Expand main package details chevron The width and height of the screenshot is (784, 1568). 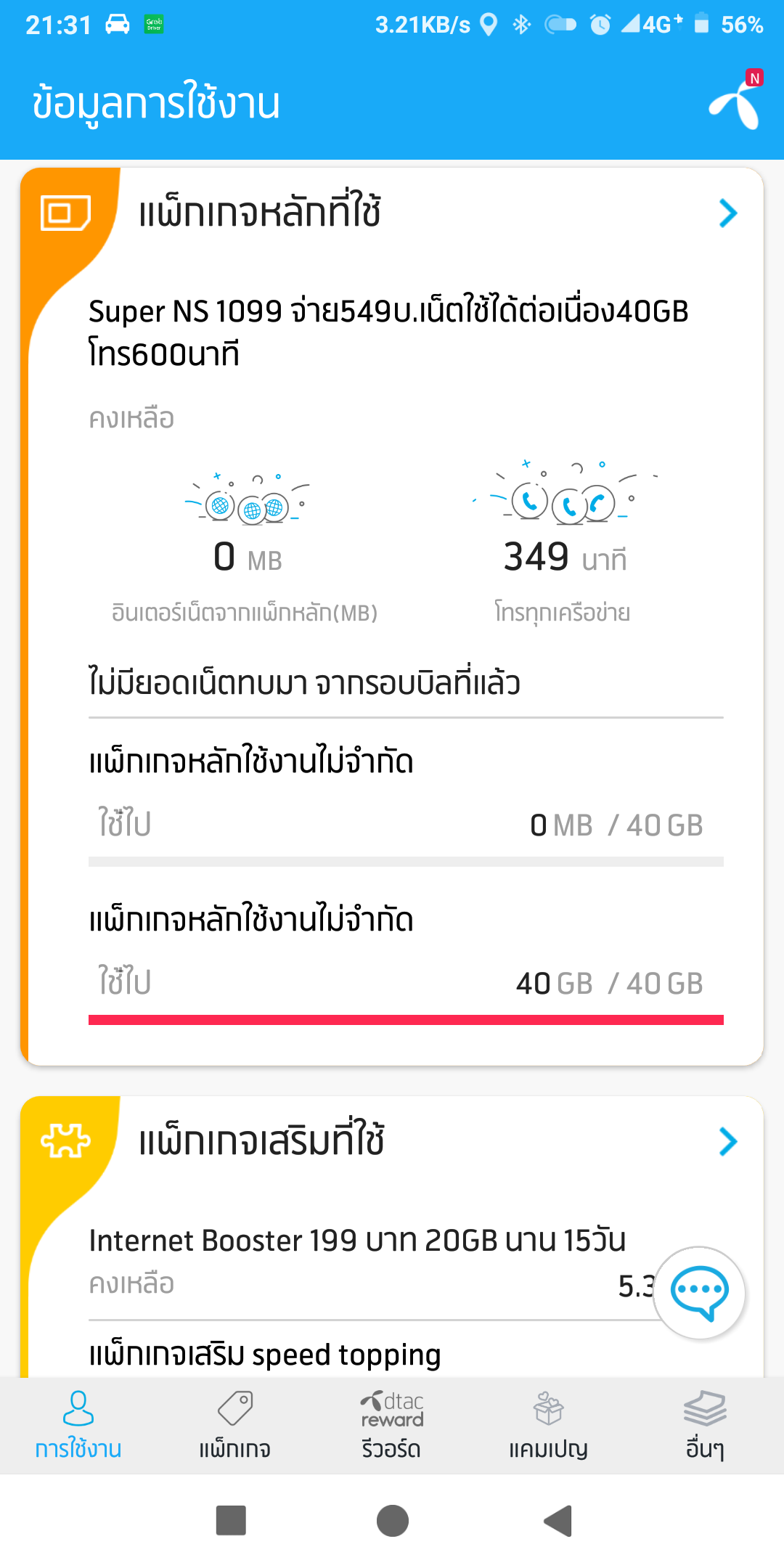[x=727, y=213]
